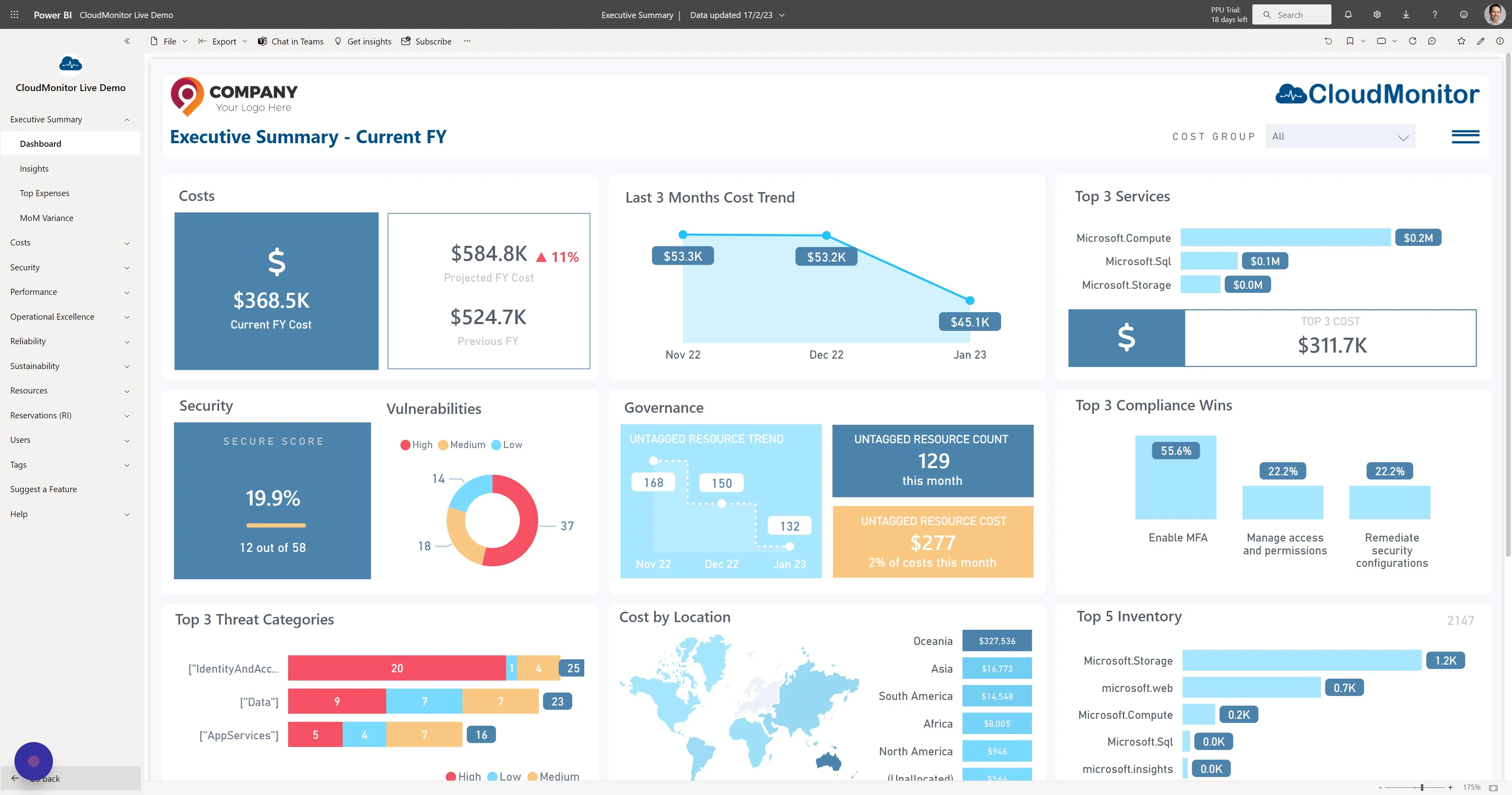Open the View rectangle icon in the toolbar
The height and width of the screenshot is (795, 1512).
click(1381, 41)
